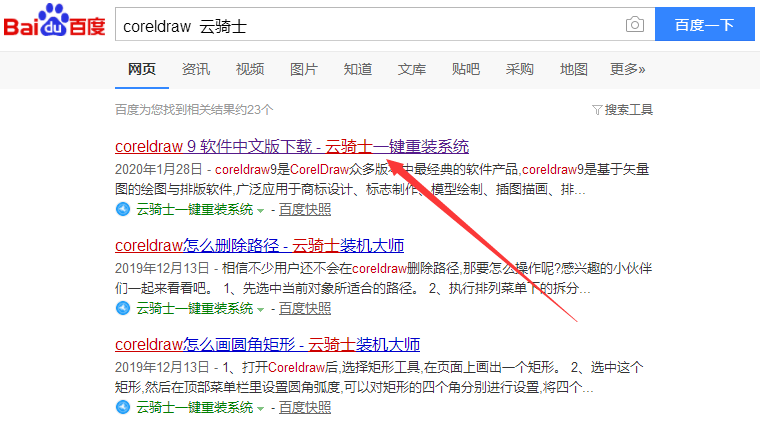Open 百度快照 for 删除路径 result
760x422 pixels.
click(305, 308)
